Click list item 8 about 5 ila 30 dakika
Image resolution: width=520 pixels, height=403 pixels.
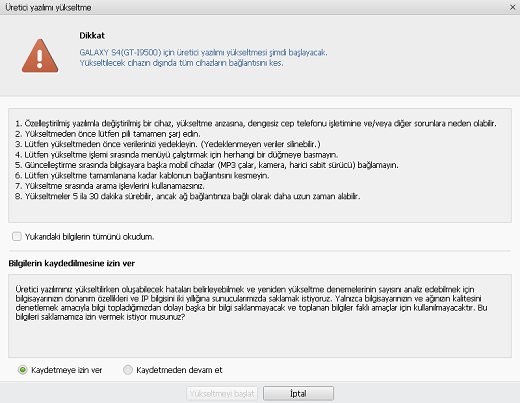click(188, 196)
